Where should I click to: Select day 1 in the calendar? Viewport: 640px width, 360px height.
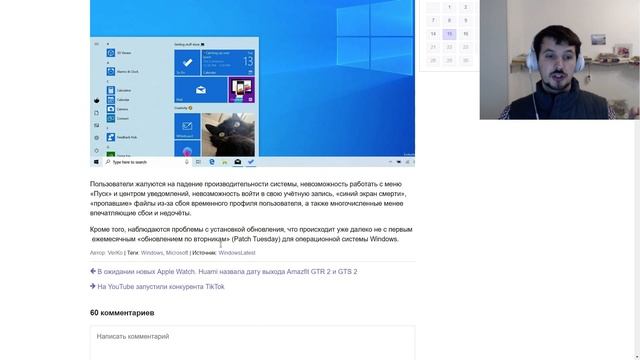coord(449,7)
